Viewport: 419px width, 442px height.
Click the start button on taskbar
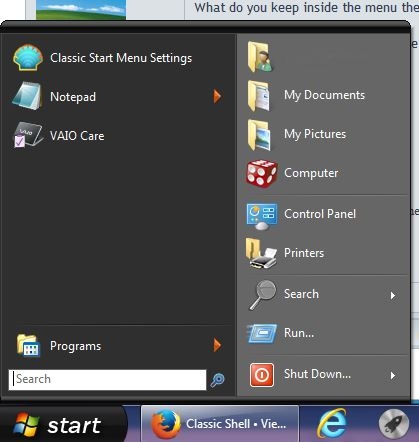(x=63, y=424)
